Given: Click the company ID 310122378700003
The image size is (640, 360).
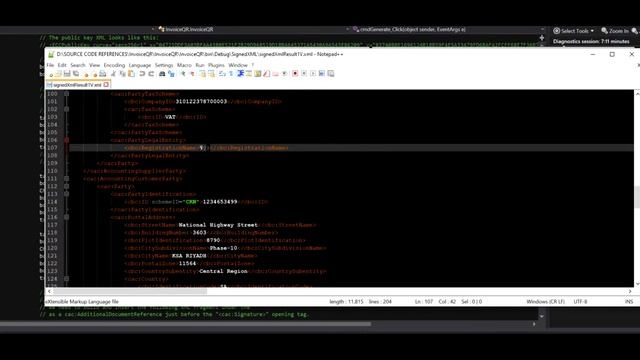Looking at the screenshot, I should [201, 102].
